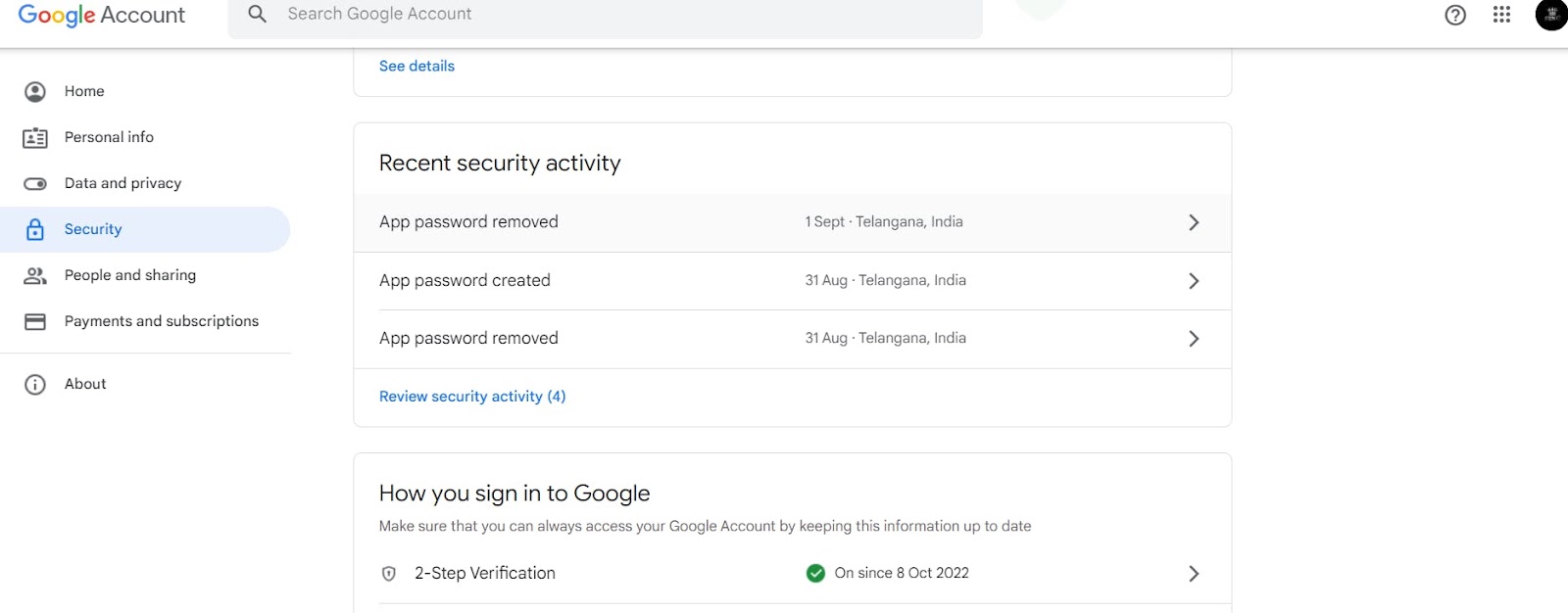Viewport: 1568px width, 613px height.
Task: Click 31 Aug date of App password created
Action: 826,280
